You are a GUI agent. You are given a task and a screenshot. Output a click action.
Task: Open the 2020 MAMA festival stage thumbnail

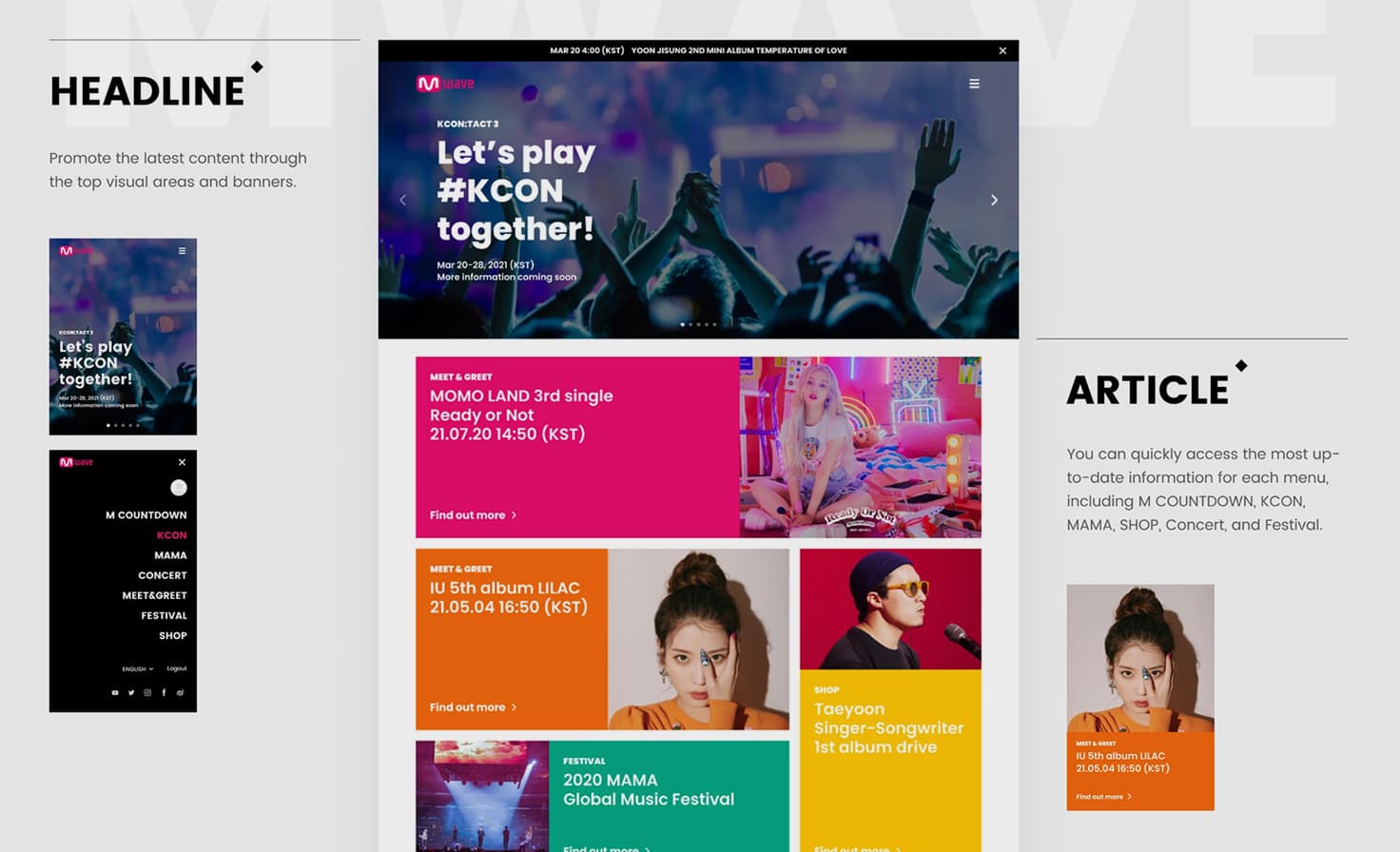click(482, 797)
